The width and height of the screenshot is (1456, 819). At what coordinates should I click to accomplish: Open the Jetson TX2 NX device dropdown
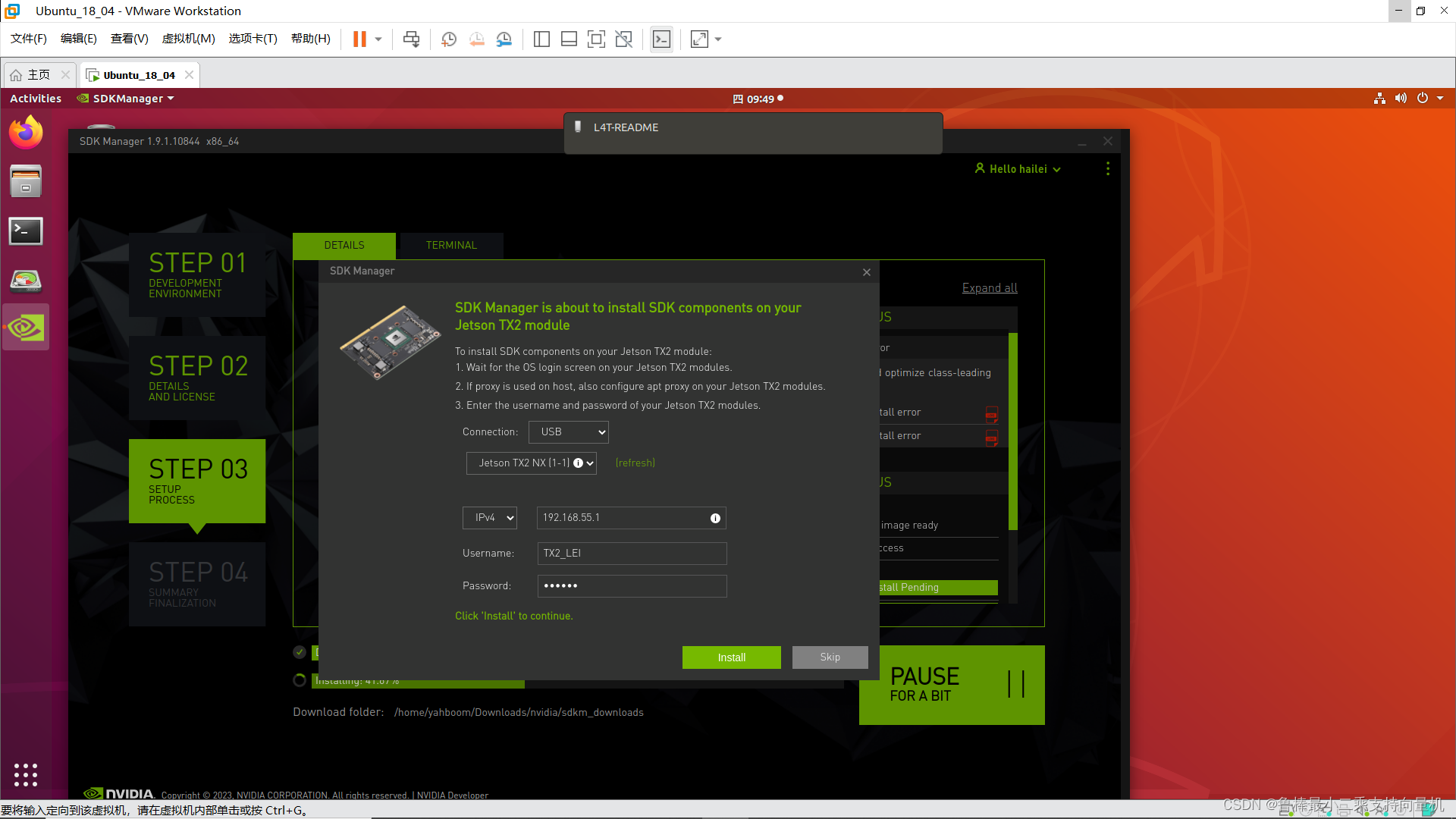532,463
